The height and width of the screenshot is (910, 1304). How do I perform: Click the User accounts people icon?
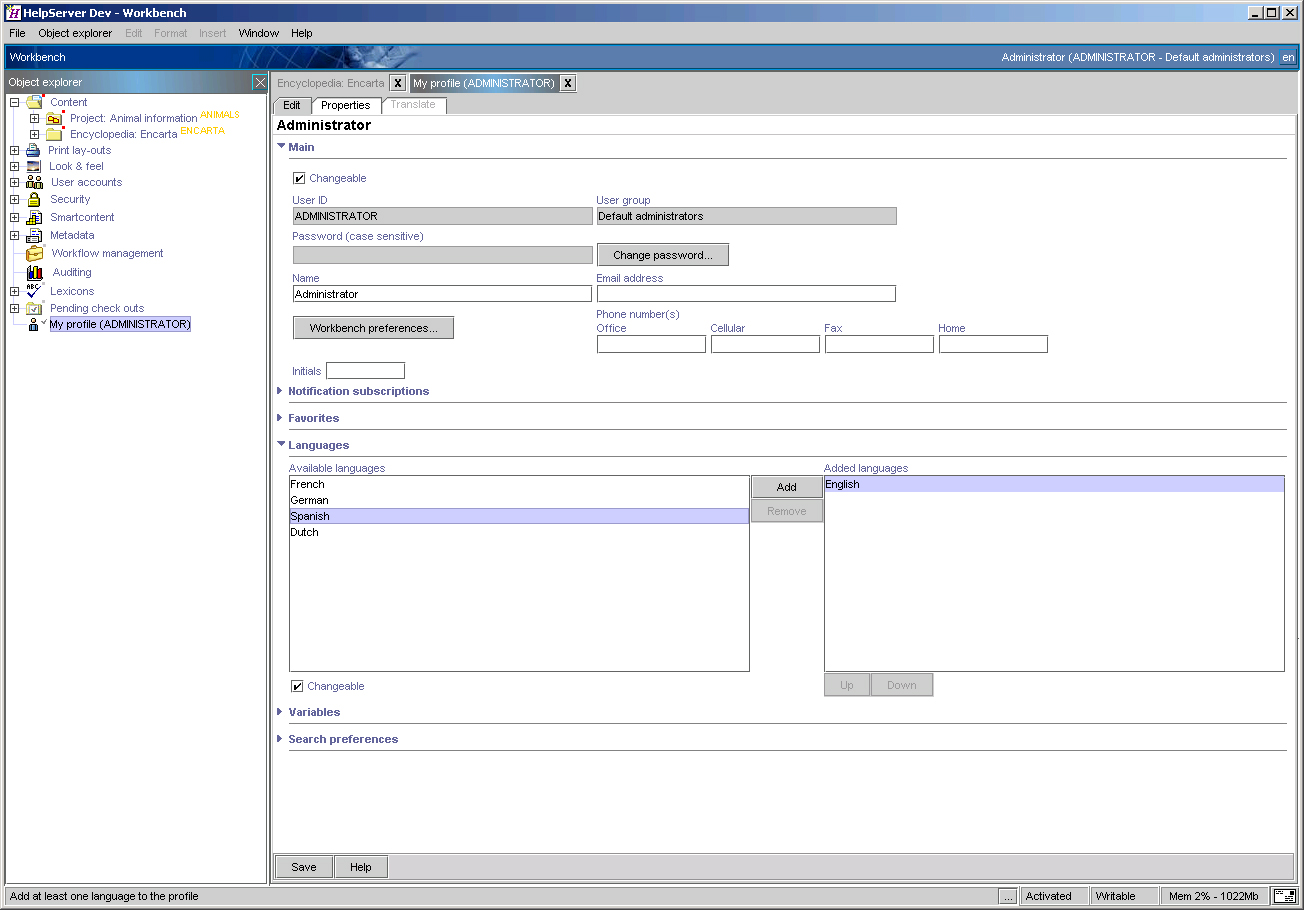click(34, 182)
